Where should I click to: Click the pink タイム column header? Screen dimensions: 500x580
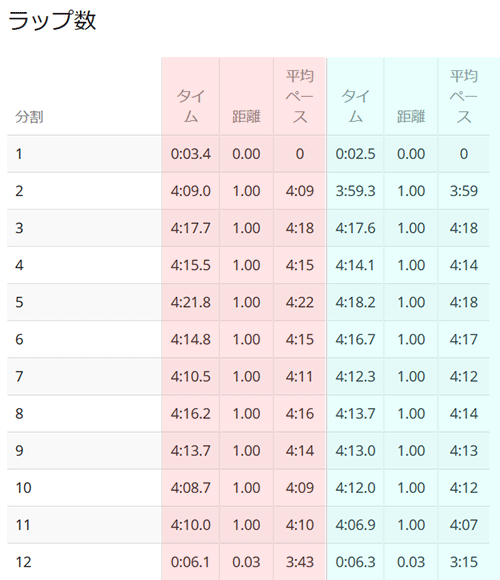pos(191,107)
